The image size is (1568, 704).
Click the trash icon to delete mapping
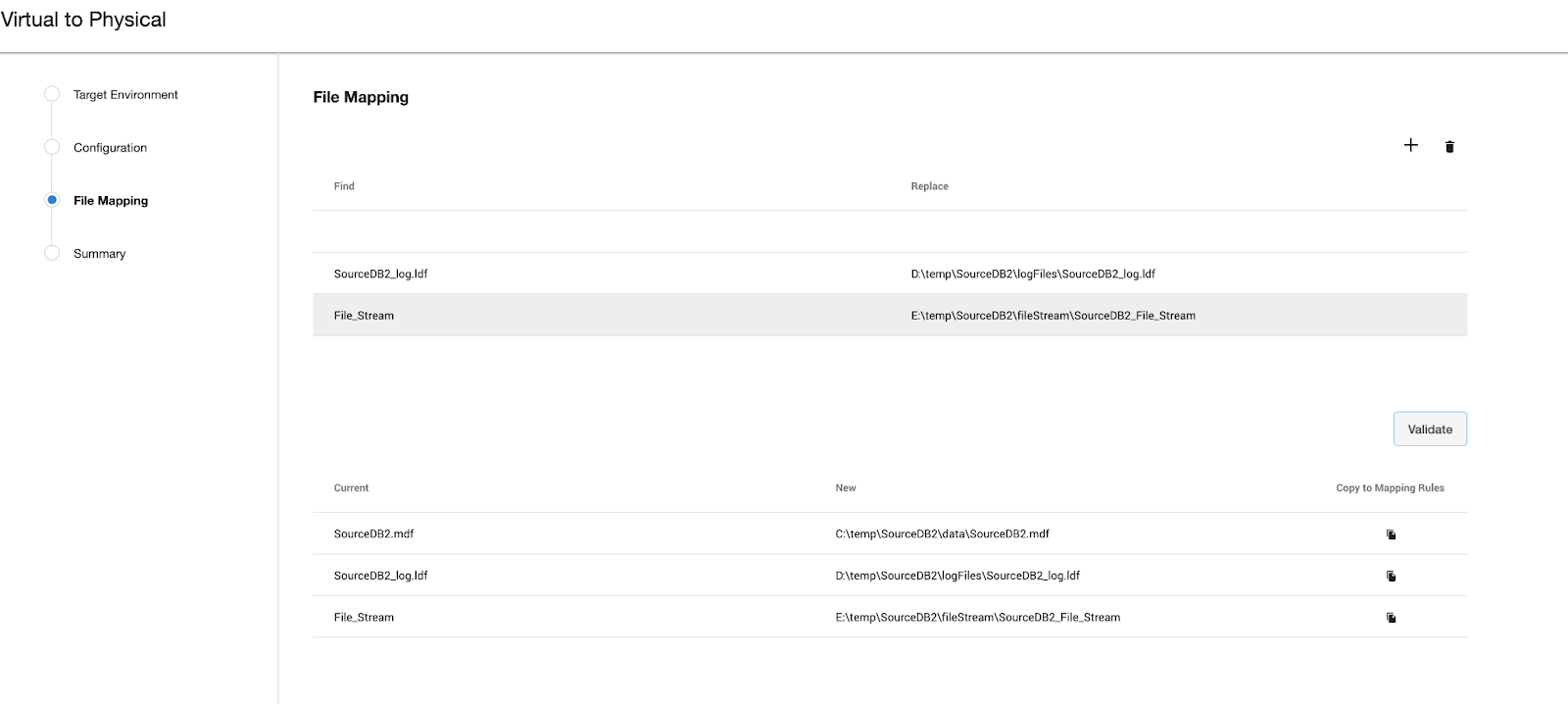[x=1449, y=147]
